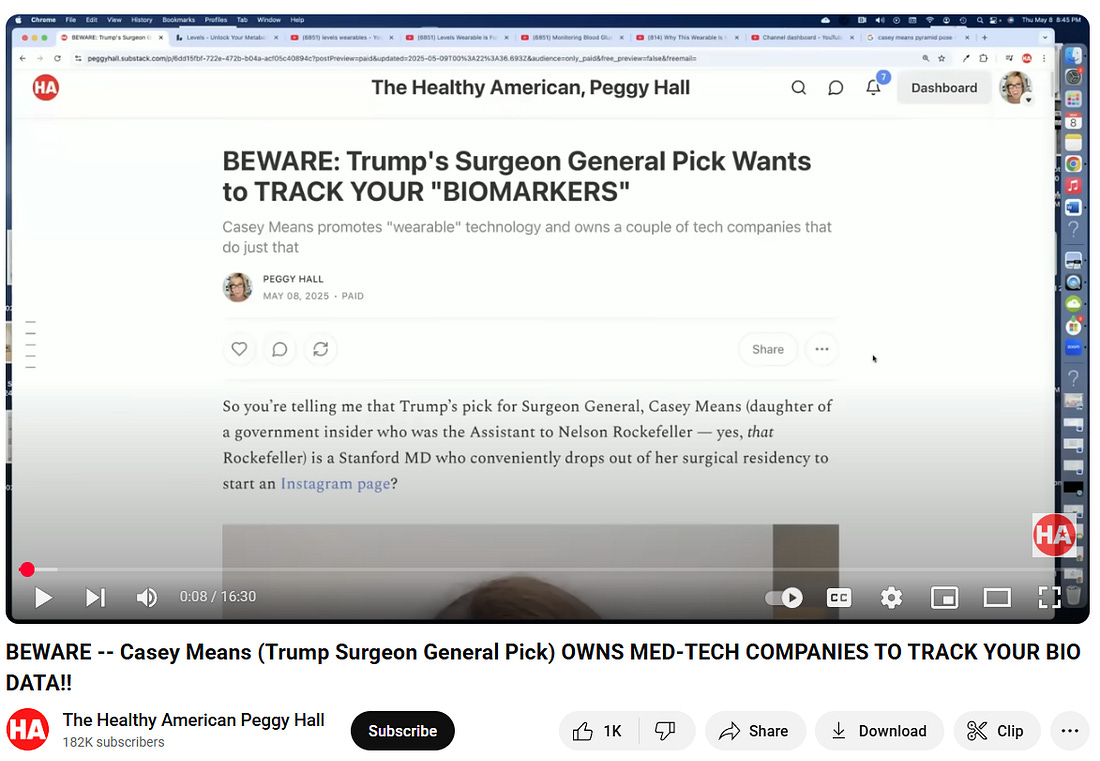
Task: Close the BEWARE Trump's Surgeon tab
Action: click(x=161, y=37)
